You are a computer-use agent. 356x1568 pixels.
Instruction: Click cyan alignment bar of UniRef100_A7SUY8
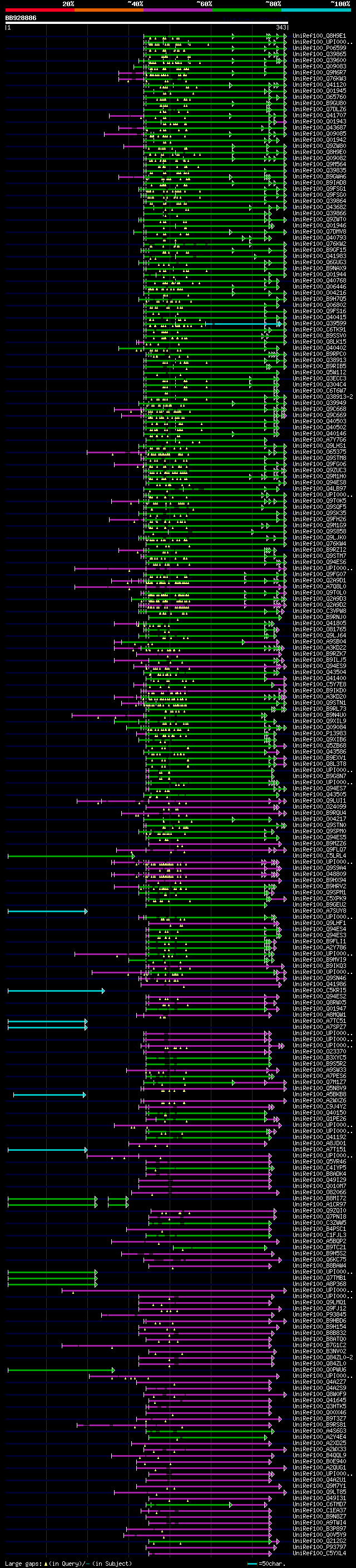point(47,911)
